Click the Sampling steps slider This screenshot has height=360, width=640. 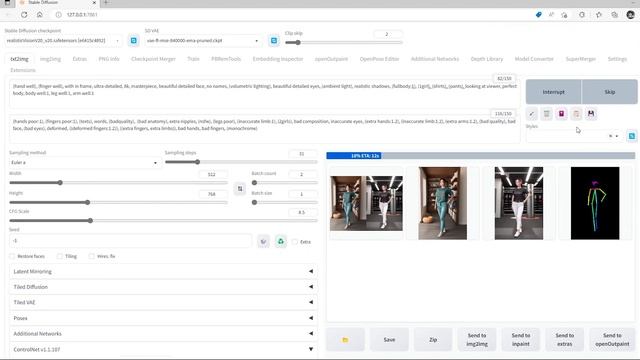241,162
